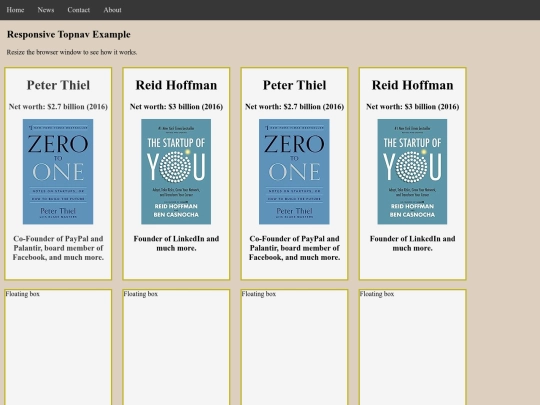Click first card's net worth $2.7 billion text
540x405 pixels.
58,107
